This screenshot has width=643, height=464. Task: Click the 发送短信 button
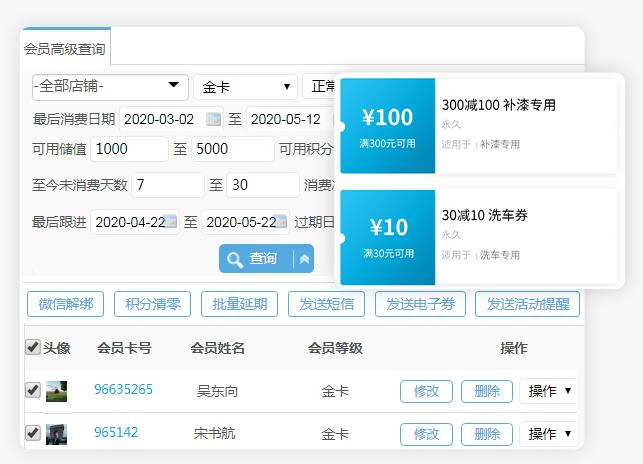click(326, 304)
